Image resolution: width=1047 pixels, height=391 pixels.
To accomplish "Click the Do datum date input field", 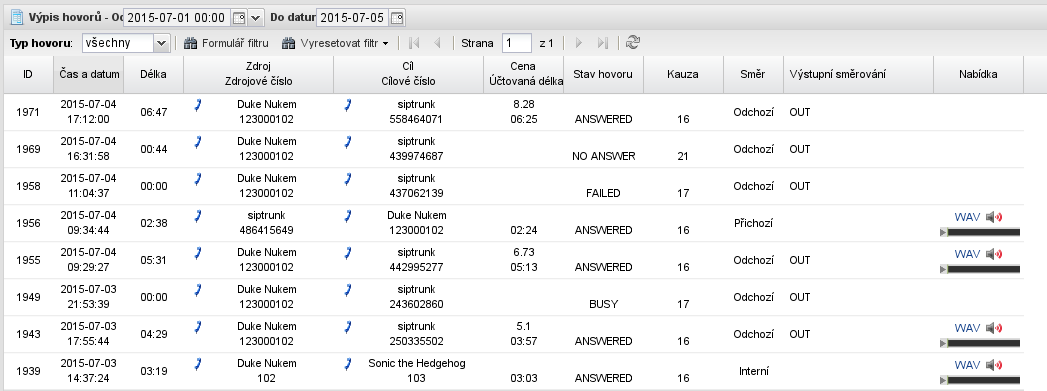I will tap(353, 17).
